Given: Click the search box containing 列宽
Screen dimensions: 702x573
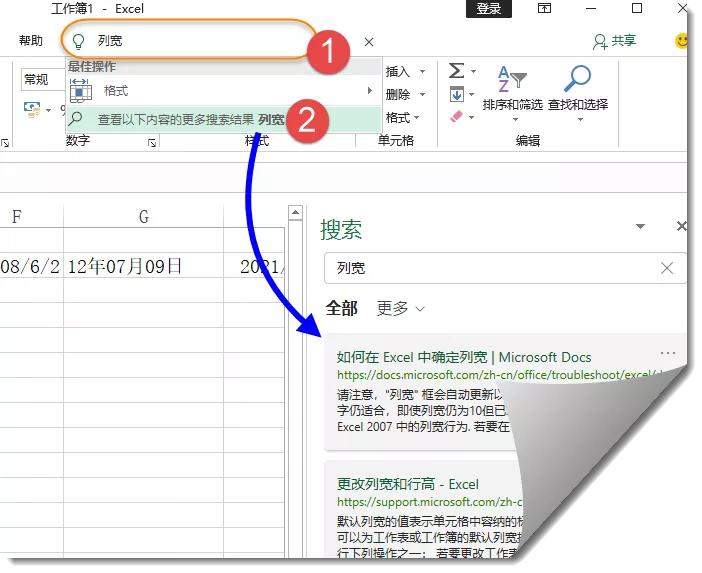Looking at the screenshot, I should (188, 40).
